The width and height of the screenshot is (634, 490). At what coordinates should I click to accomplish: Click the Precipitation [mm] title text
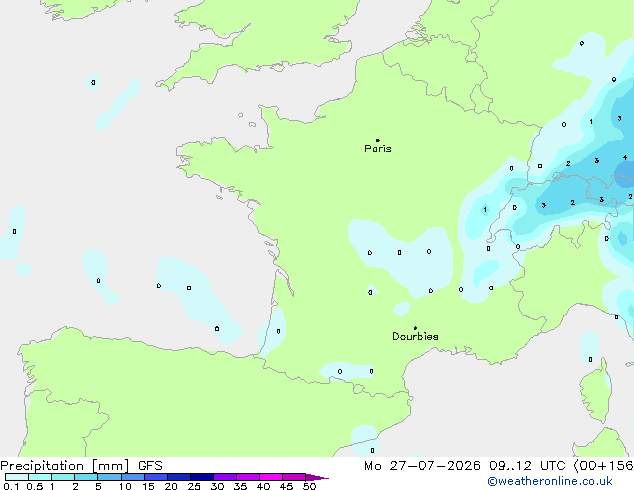pyautogui.click(x=65, y=466)
